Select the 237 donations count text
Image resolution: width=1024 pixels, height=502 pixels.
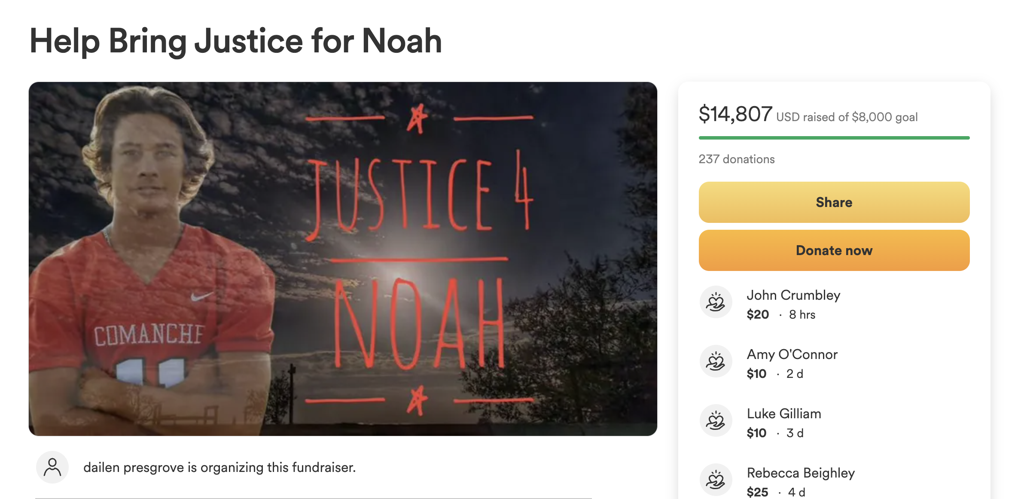[737, 159]
